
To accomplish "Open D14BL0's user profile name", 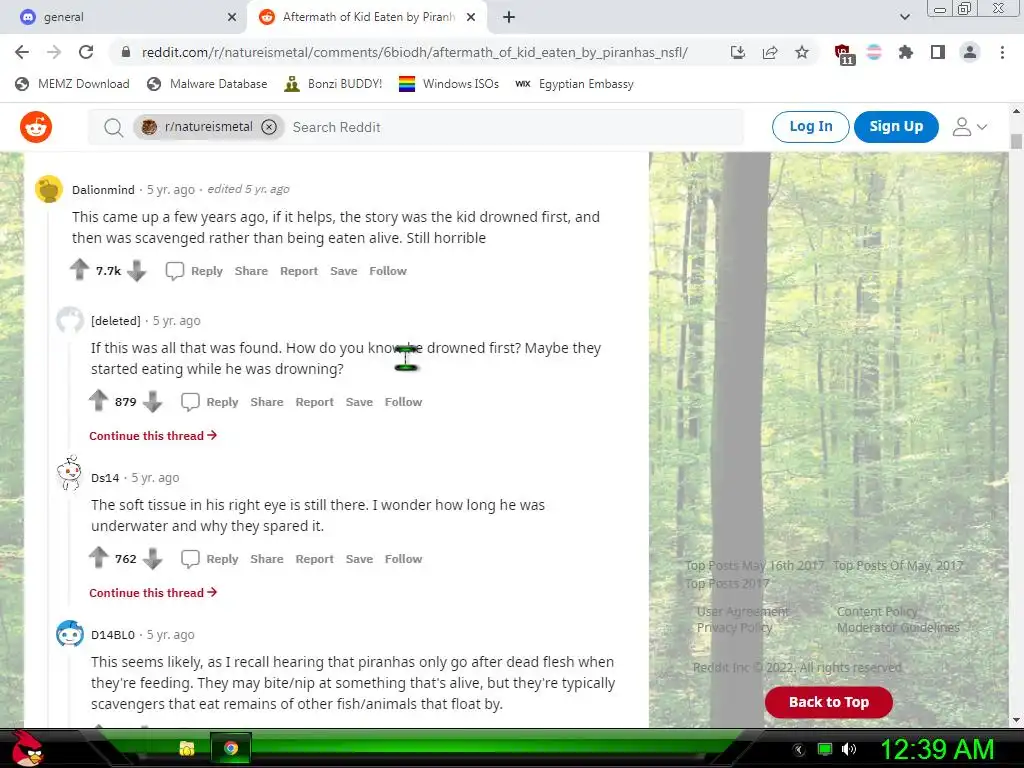I will pyautogui.click(x=113, y=635).
